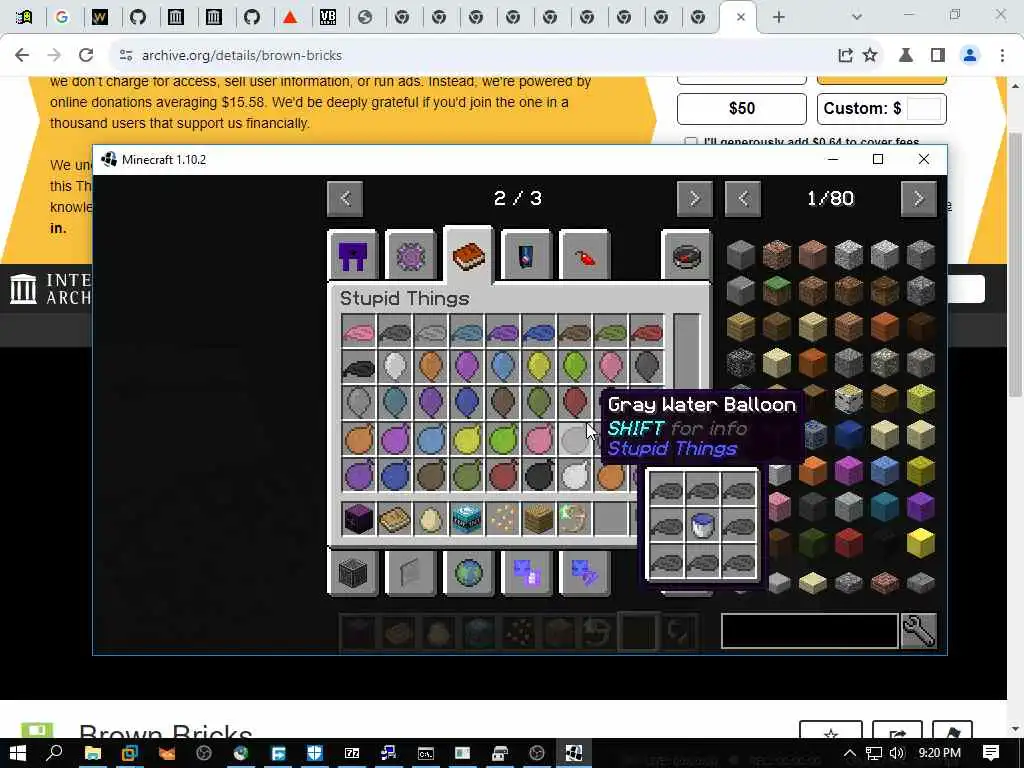Open the gray glass pane bottom tab

410,573
